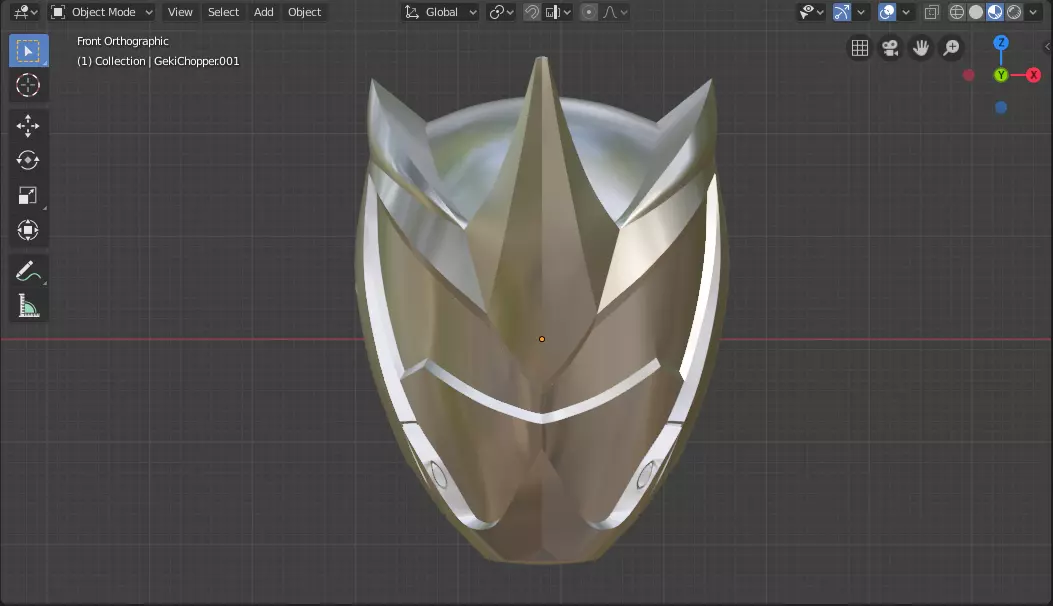
Task: Open the View menu
Action: (180, 12)
